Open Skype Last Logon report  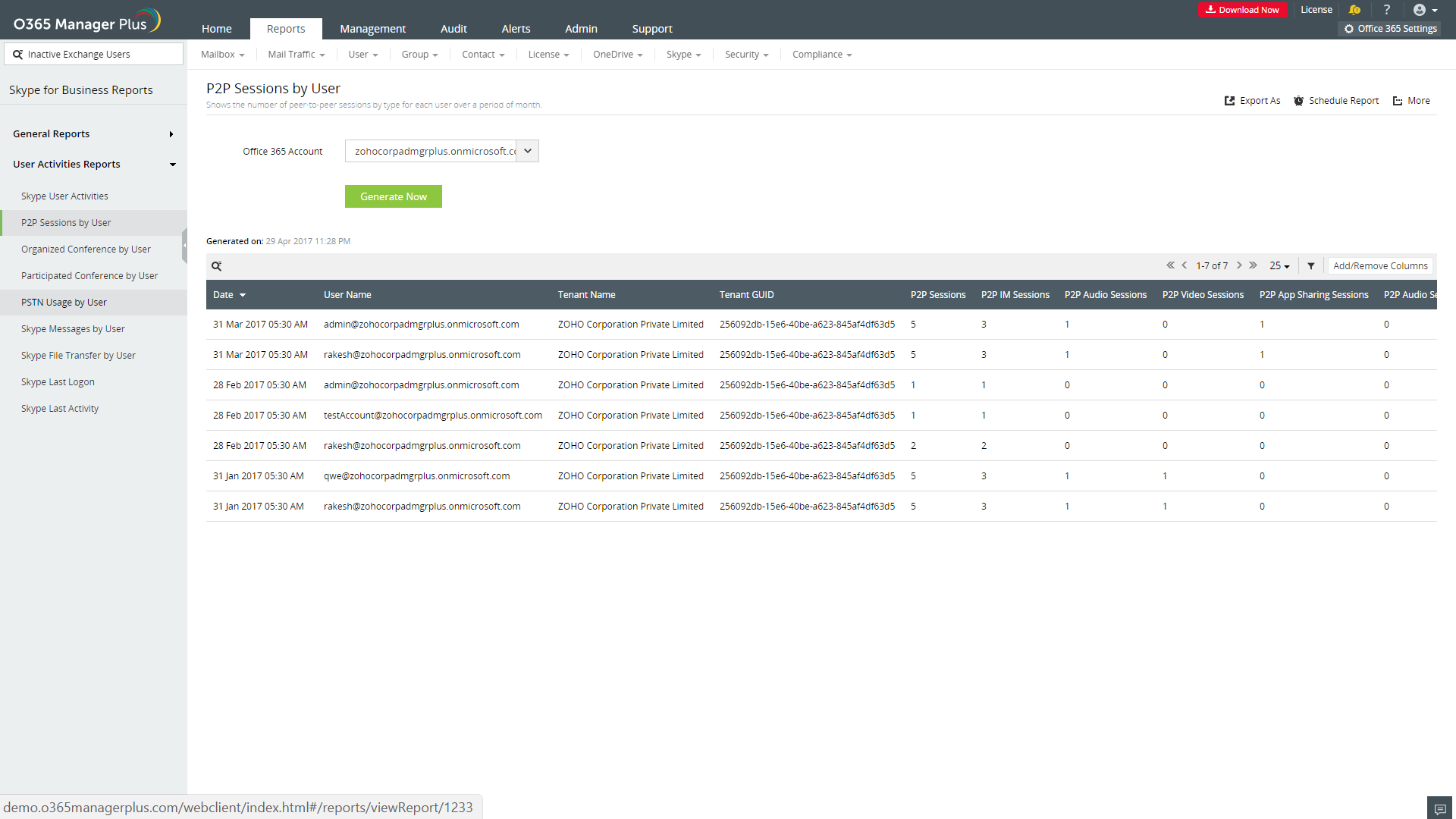[x=58, y=382]
